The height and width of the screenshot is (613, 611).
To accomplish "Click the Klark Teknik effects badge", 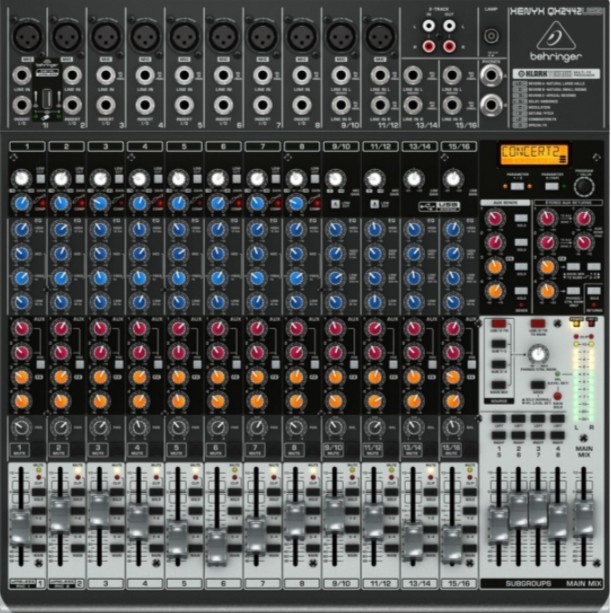I will point(556,73).
